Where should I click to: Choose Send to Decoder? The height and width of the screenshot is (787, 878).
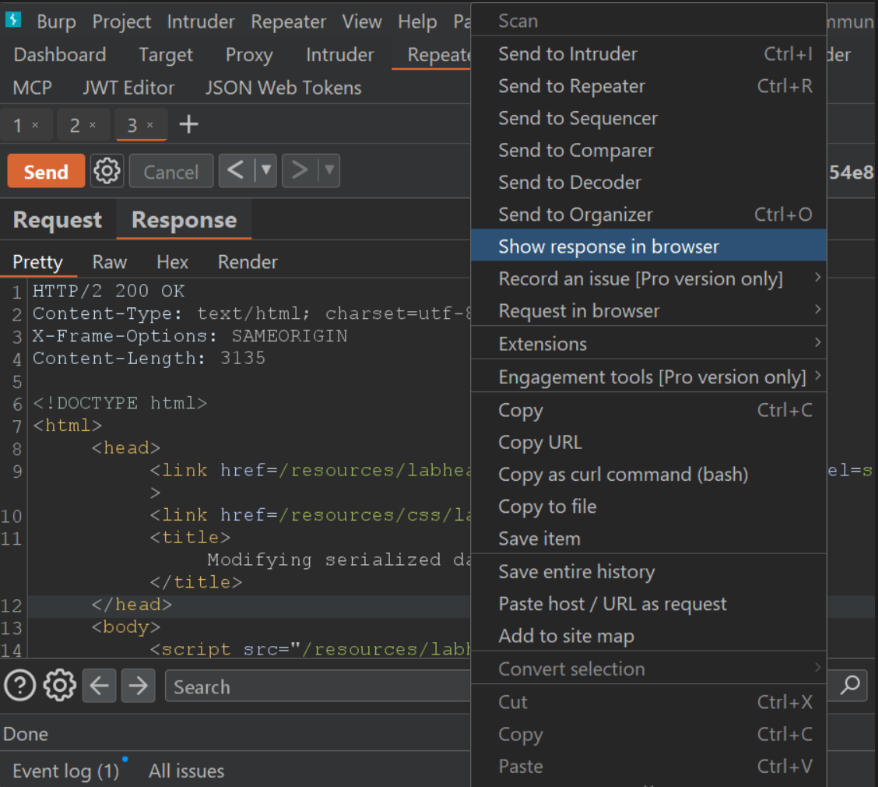coord(648,182)
